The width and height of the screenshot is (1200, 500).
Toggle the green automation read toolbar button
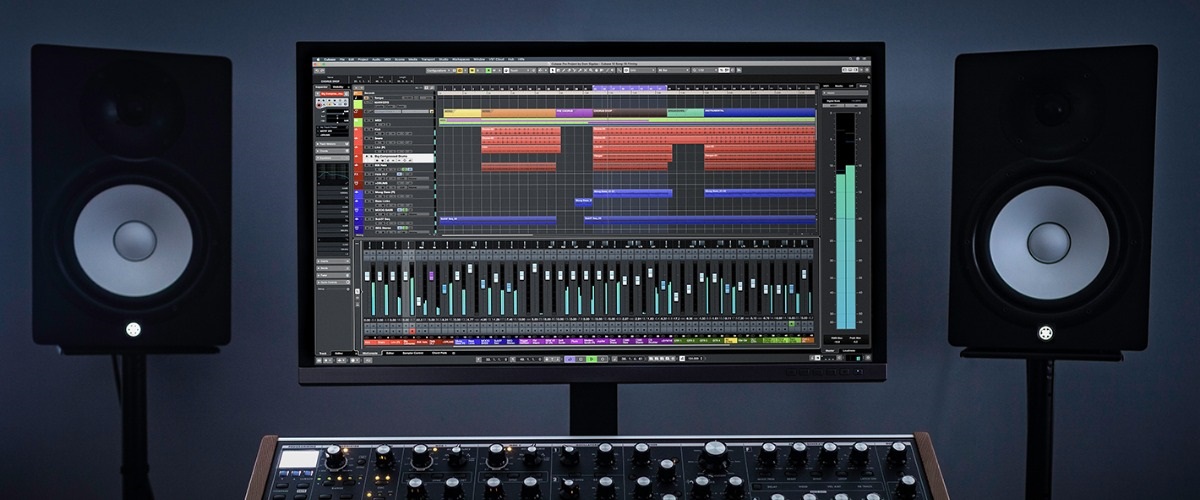coord(489,70)
